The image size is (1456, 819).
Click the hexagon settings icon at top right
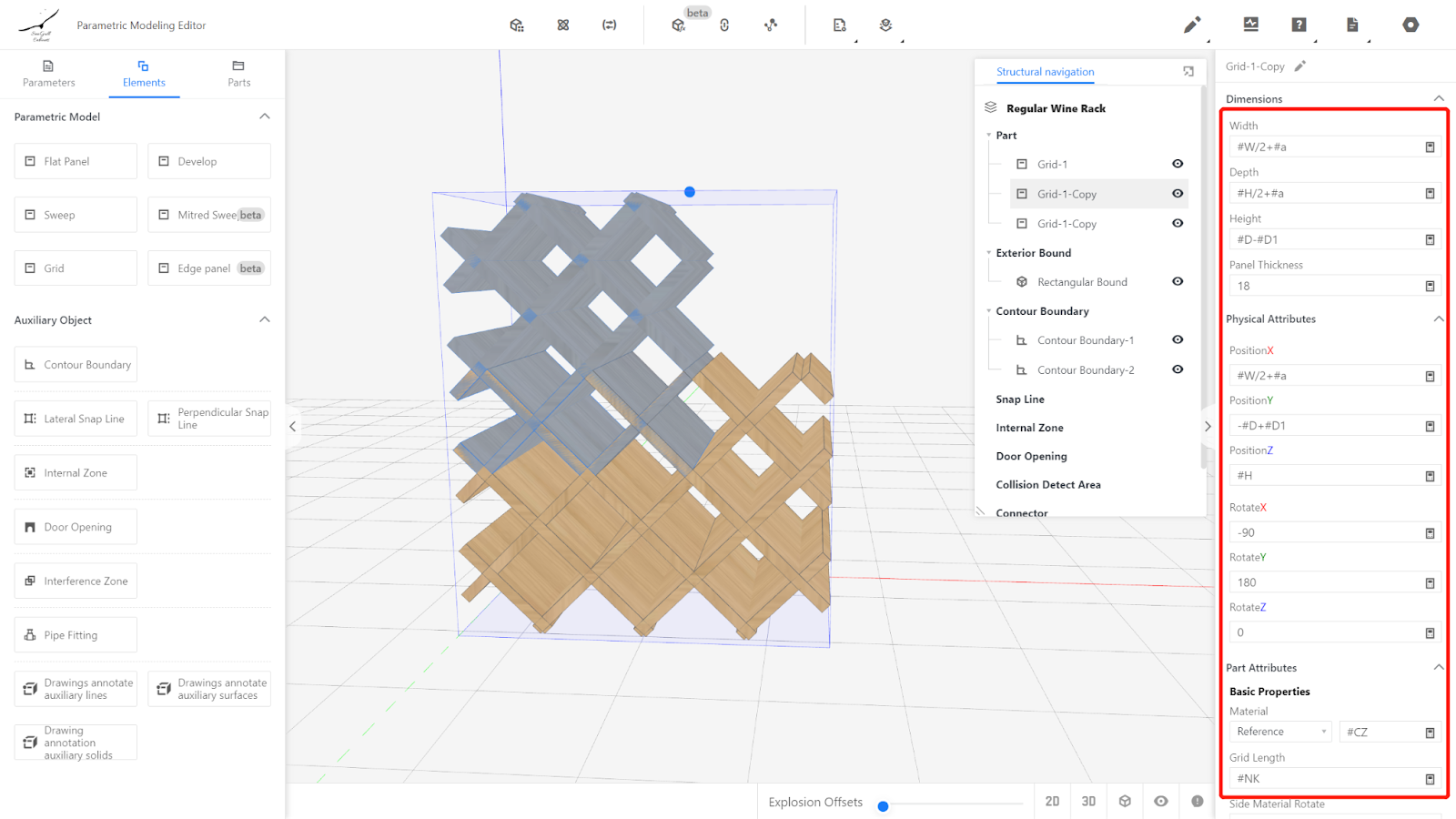1410,25
